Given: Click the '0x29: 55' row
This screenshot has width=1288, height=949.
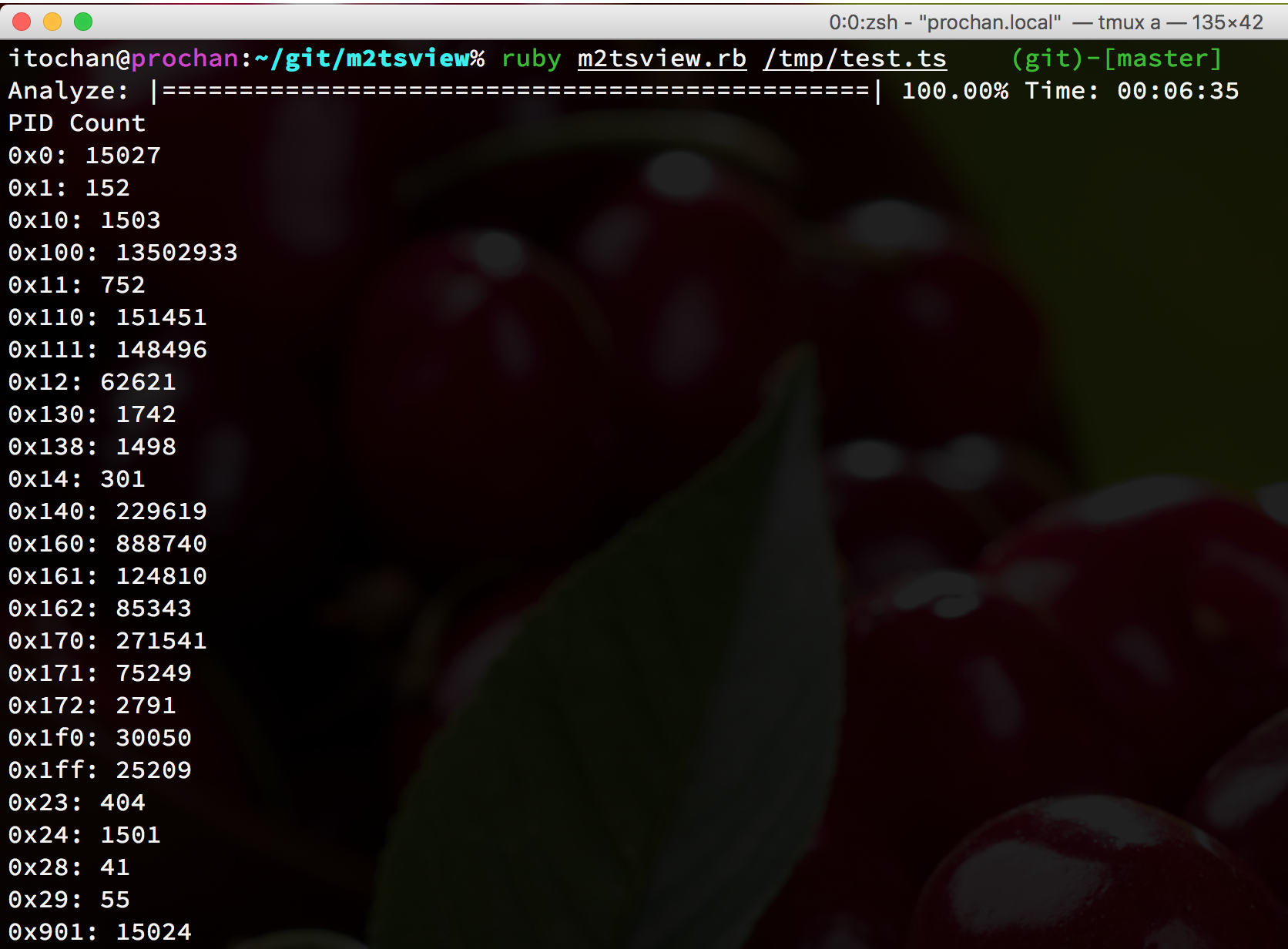Looking at the screenshot, I should tap(69, 900).
